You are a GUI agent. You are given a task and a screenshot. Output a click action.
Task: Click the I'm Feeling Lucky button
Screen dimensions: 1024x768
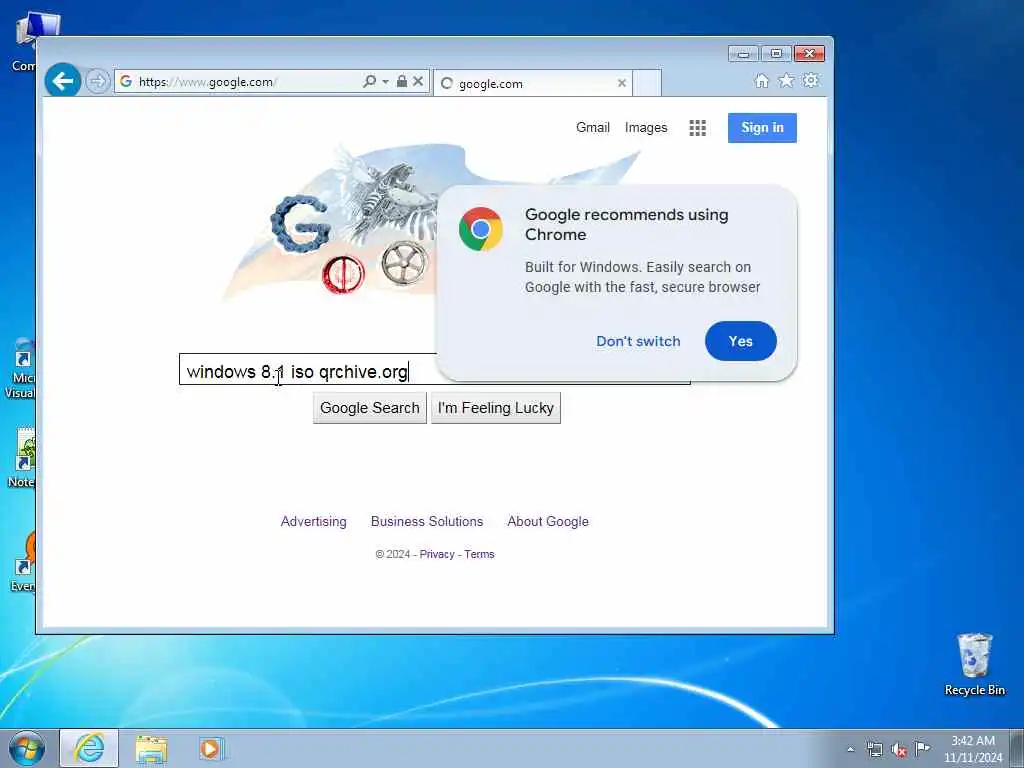(x=496, y=408)
